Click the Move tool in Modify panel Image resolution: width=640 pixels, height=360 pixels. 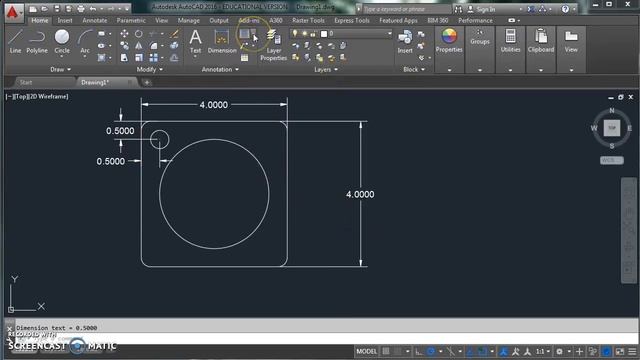click(124, 33)
